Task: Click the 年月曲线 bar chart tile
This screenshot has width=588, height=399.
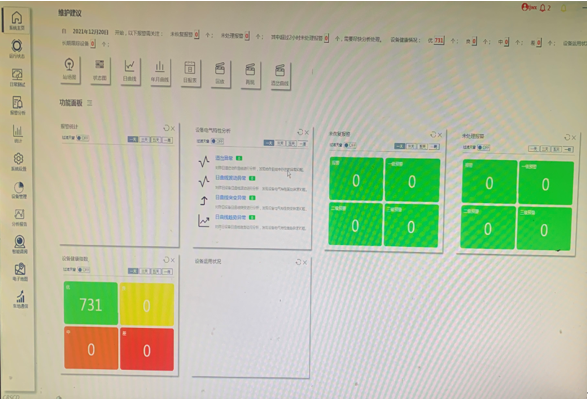Action: 160,72
